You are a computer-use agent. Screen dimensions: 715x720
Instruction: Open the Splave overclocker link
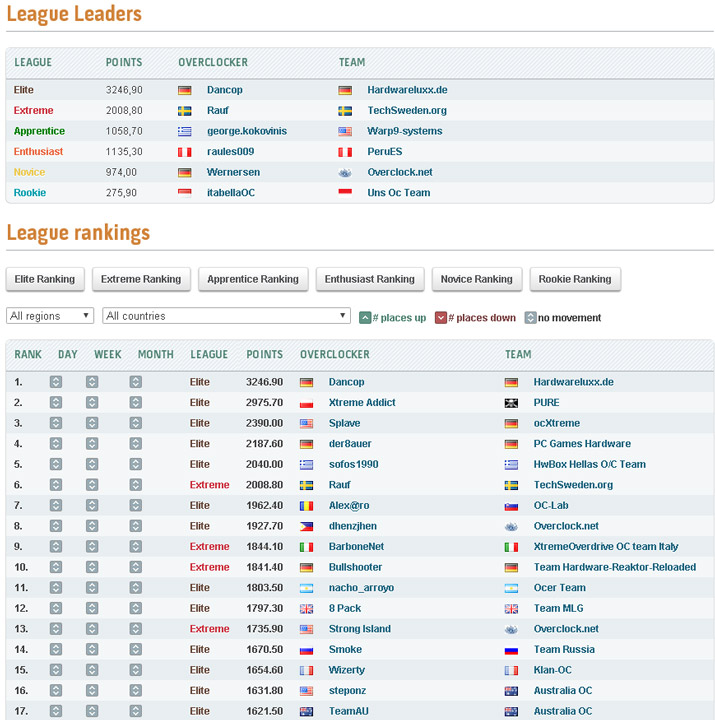[x=344, y=423]
